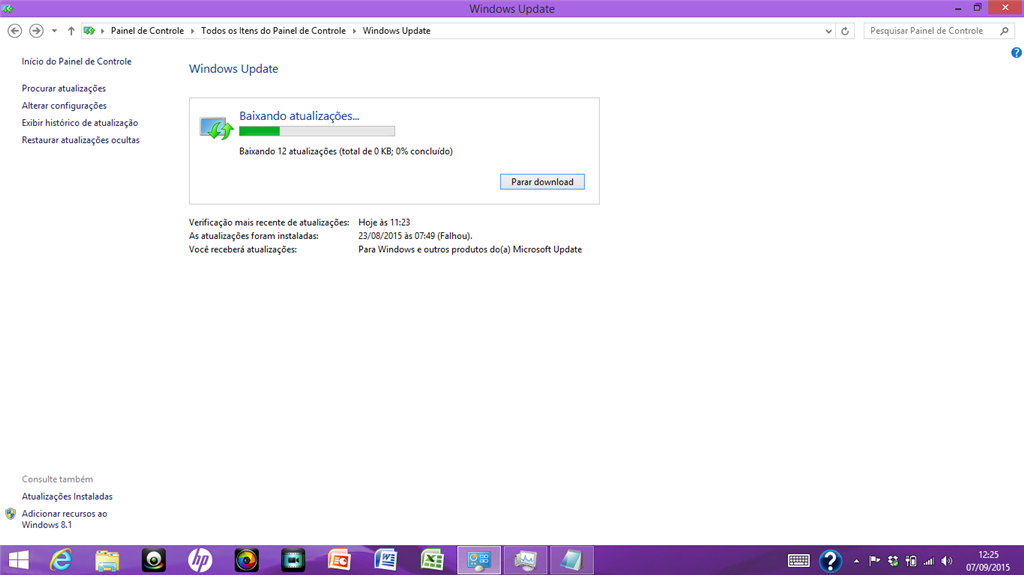Click the help question mark on the taskbar

[x=830, y=561]
